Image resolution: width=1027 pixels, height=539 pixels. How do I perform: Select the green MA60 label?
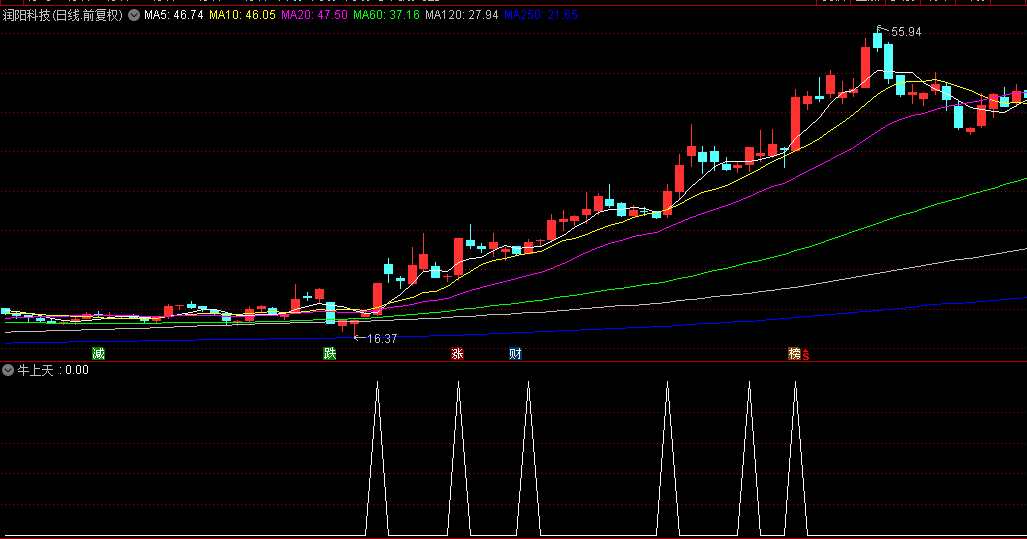pyautogui.click(x=386, y=16)
